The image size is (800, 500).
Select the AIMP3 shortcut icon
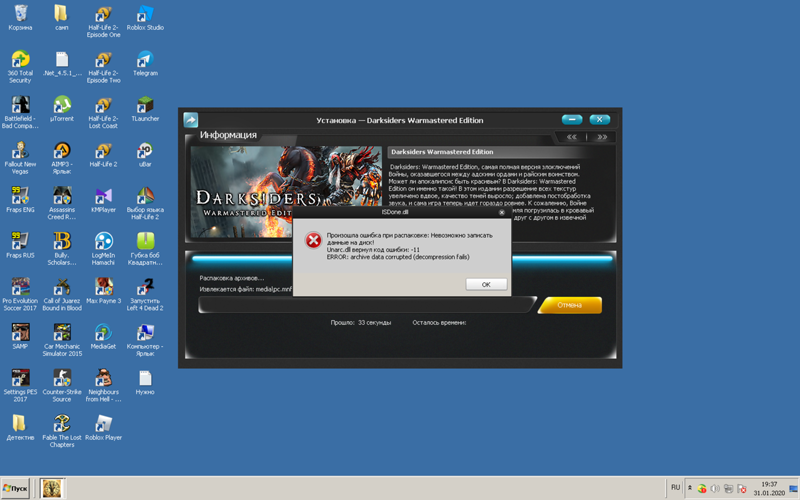click(x=62, y=158)
